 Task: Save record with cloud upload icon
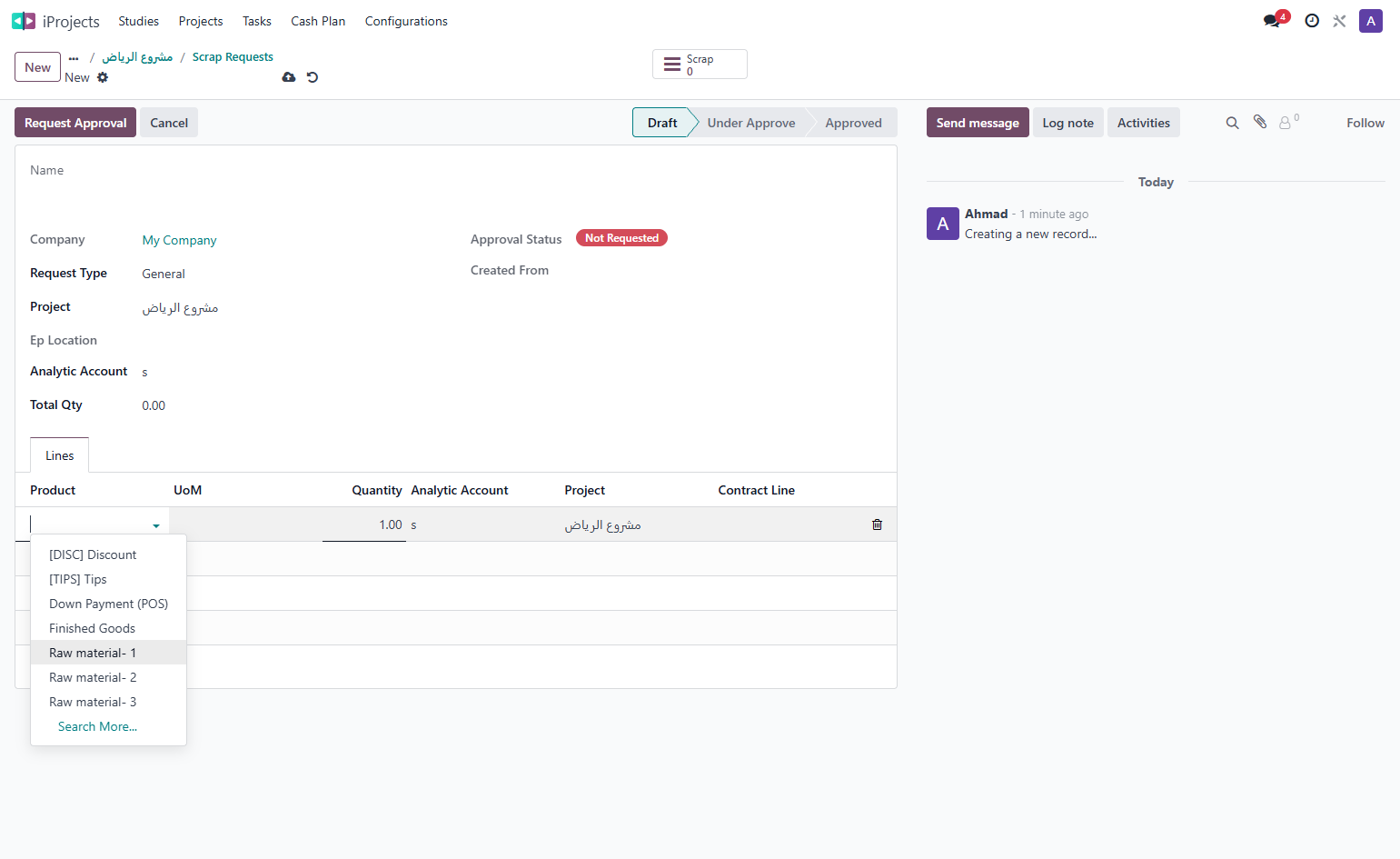(289, 77)
